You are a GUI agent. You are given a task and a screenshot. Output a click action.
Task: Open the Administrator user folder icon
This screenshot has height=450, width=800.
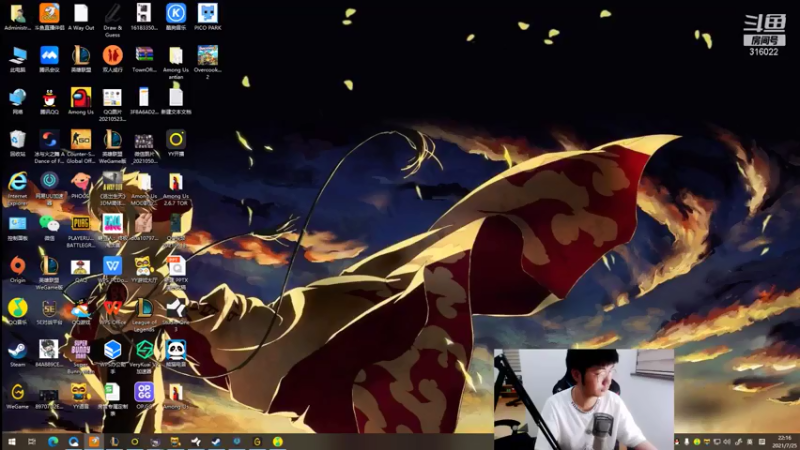click(x=17, y=14)
